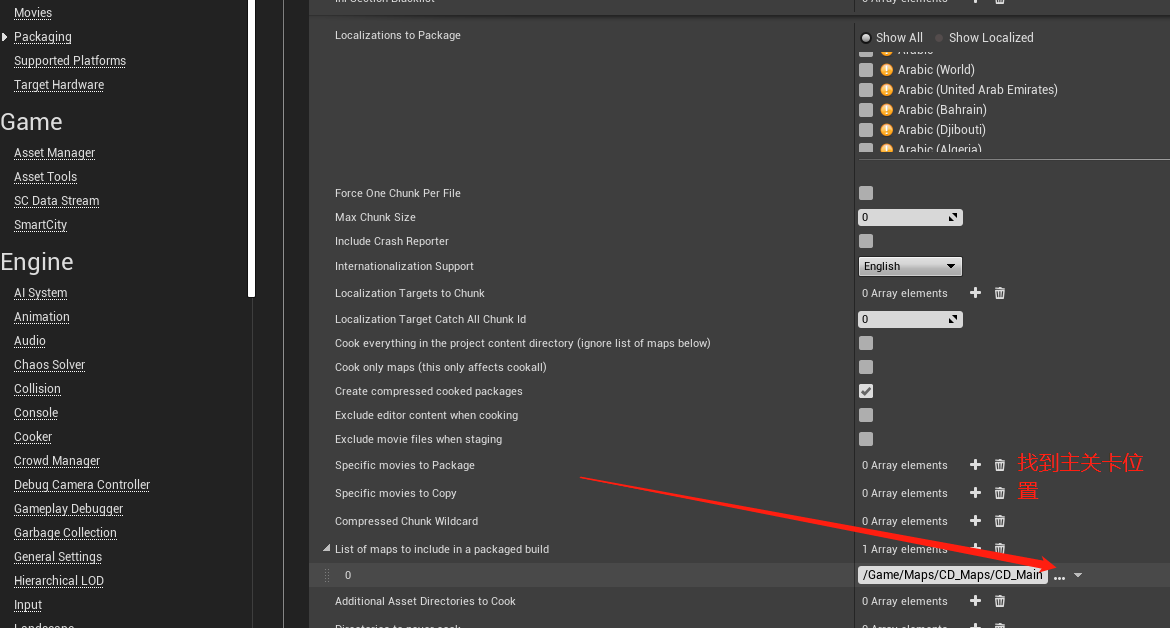Clear Localization Targets to Chunk array
The width and height of the screenshot is (1170, 628).
[1000, 293]
